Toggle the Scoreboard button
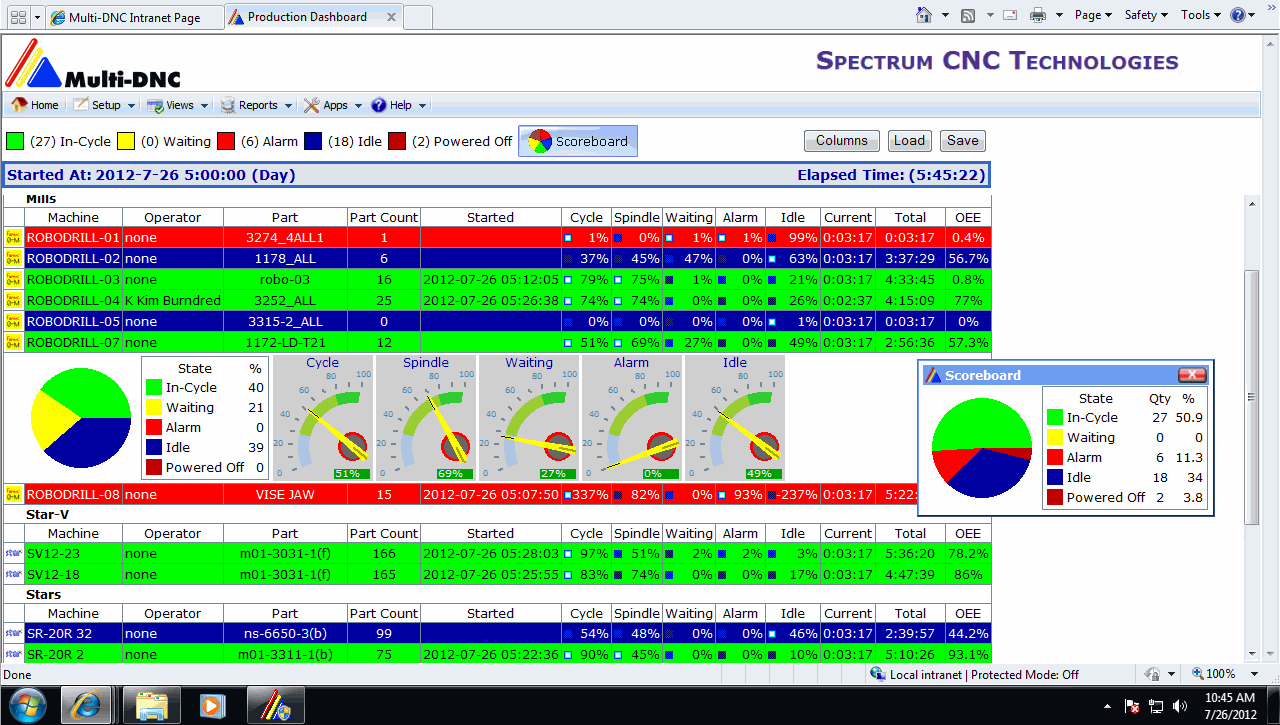 click(x=578, y=141)
